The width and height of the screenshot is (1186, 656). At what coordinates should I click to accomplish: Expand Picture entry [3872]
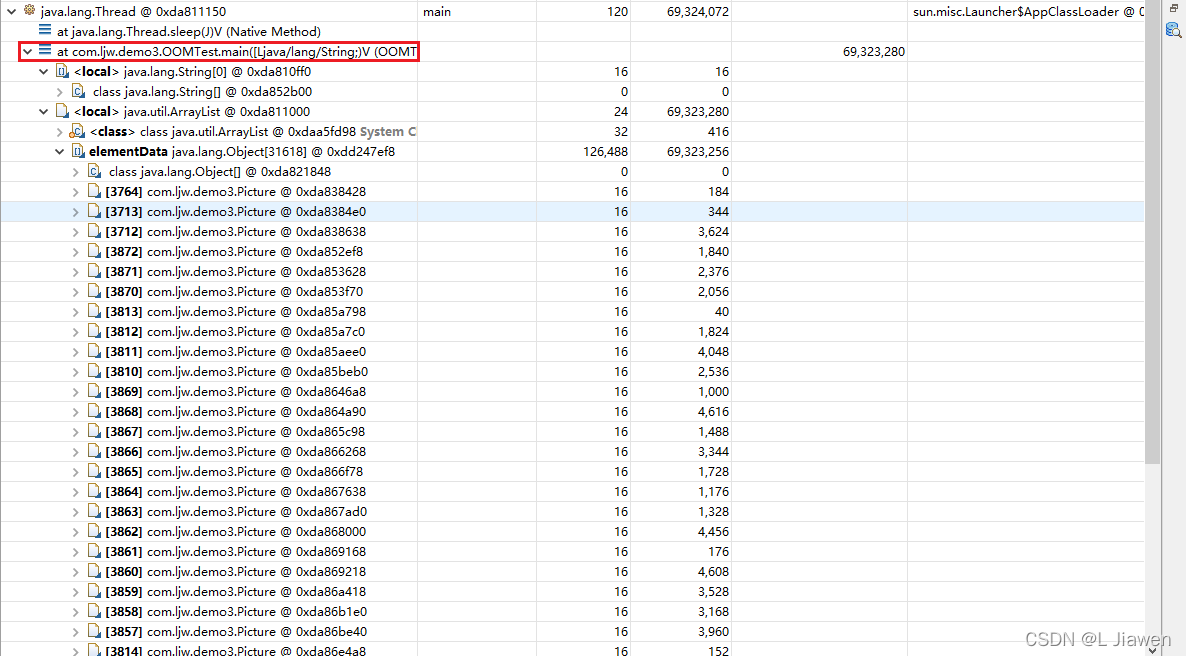click(76, 252)
